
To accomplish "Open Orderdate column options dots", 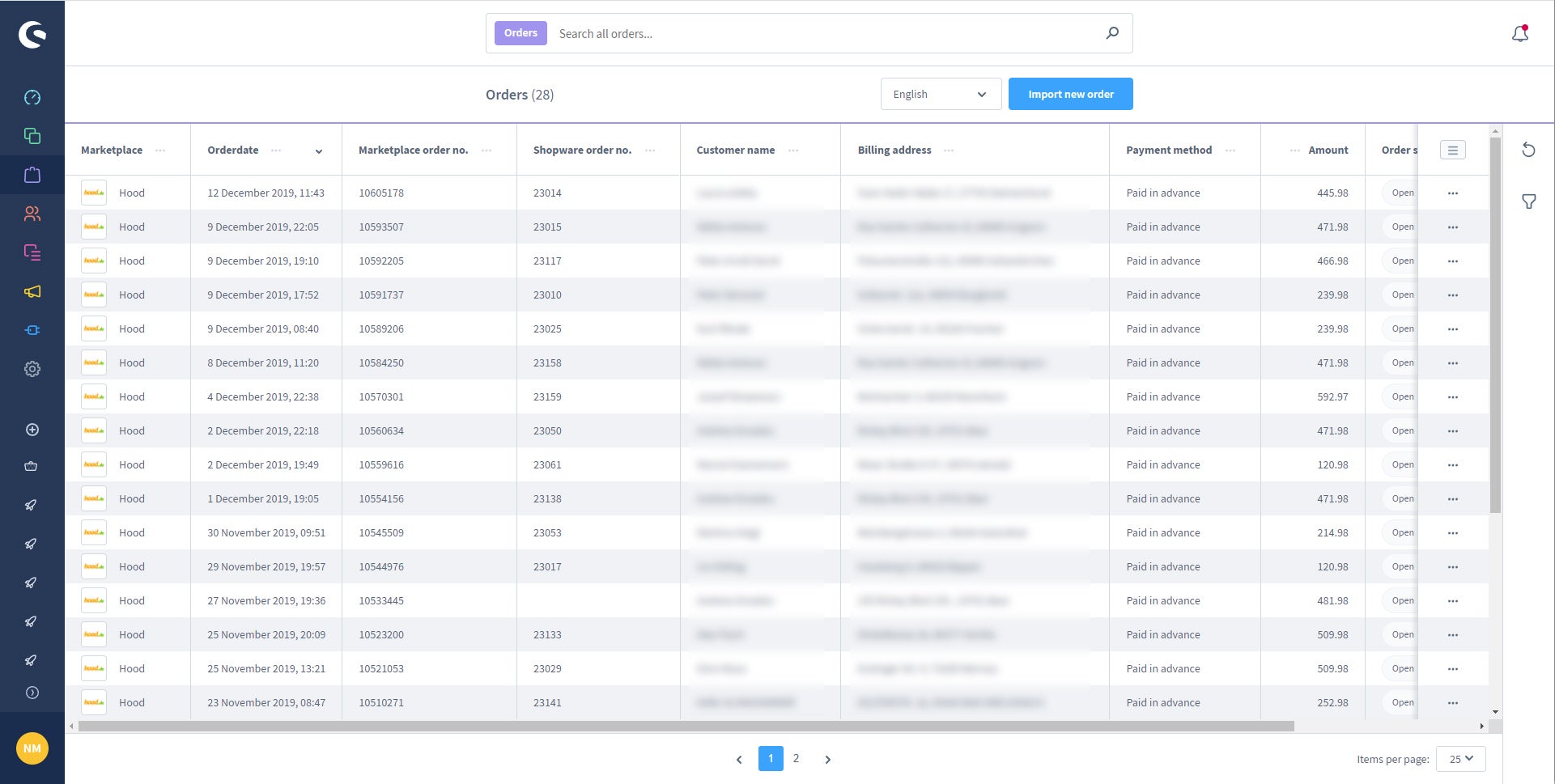I will pyautogui.click(x=276, y=150).
